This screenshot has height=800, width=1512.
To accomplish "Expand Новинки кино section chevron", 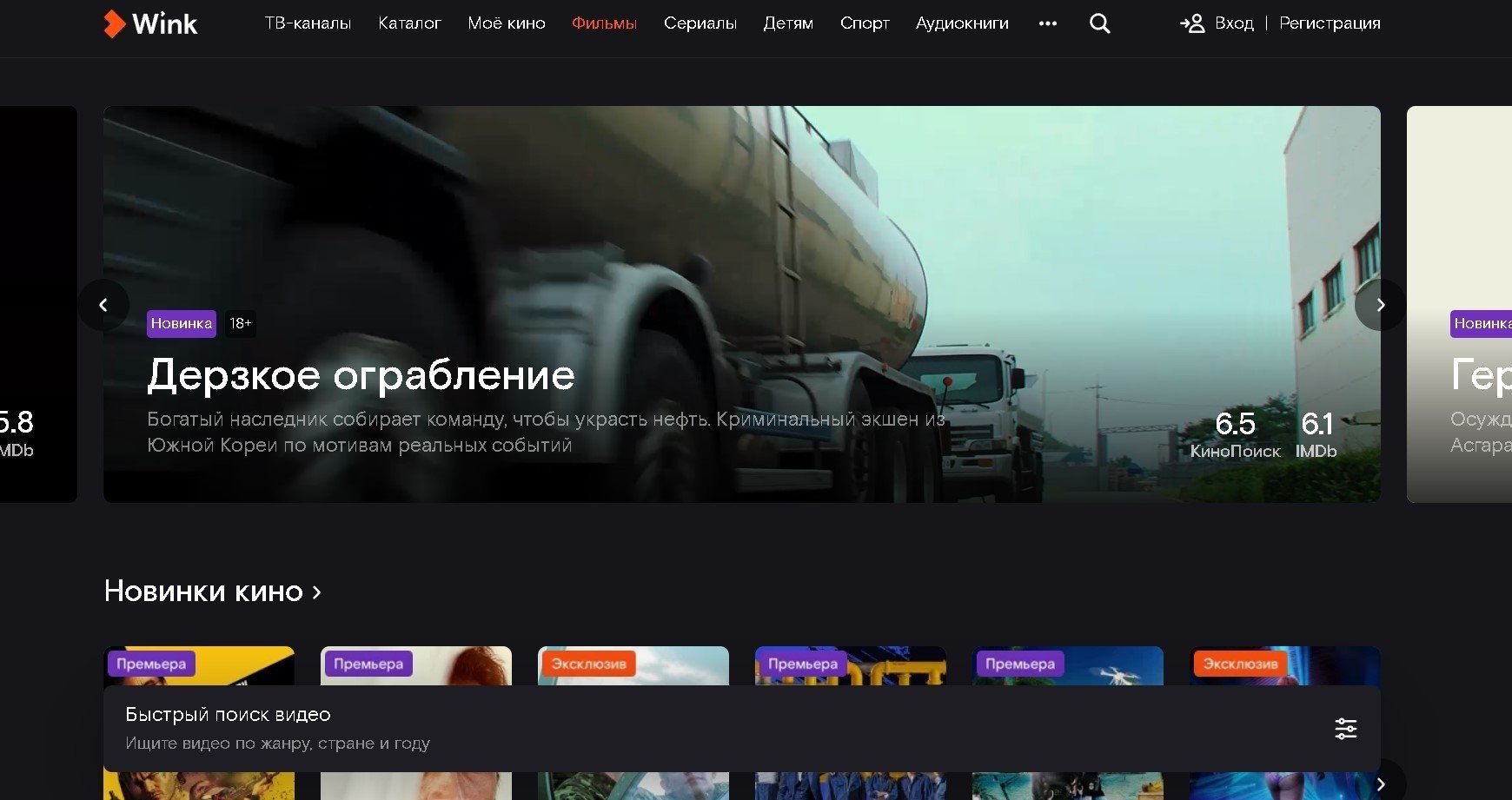I will pyautogui.click(x=317, y=592).
